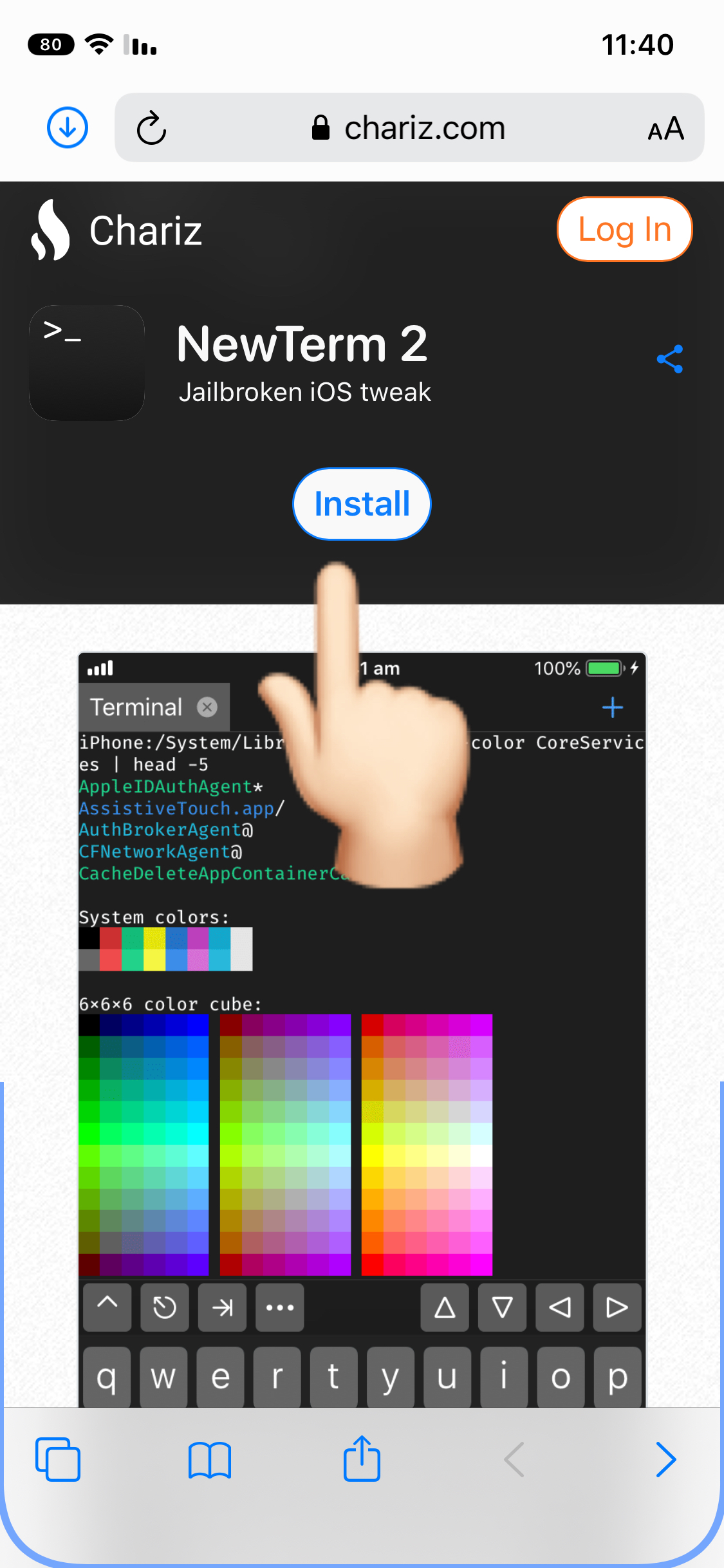
Task: Tap the t key on the screenshot keyboard
Action: (x=333, y=1377)
